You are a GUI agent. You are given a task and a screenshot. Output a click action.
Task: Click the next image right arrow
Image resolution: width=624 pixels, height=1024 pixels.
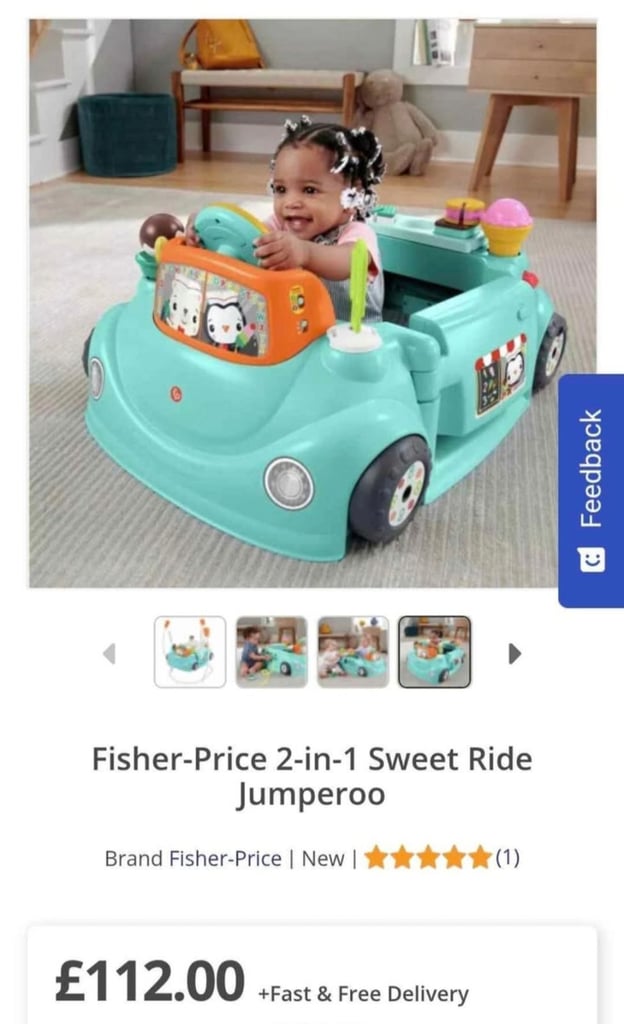tap(515, 653)
